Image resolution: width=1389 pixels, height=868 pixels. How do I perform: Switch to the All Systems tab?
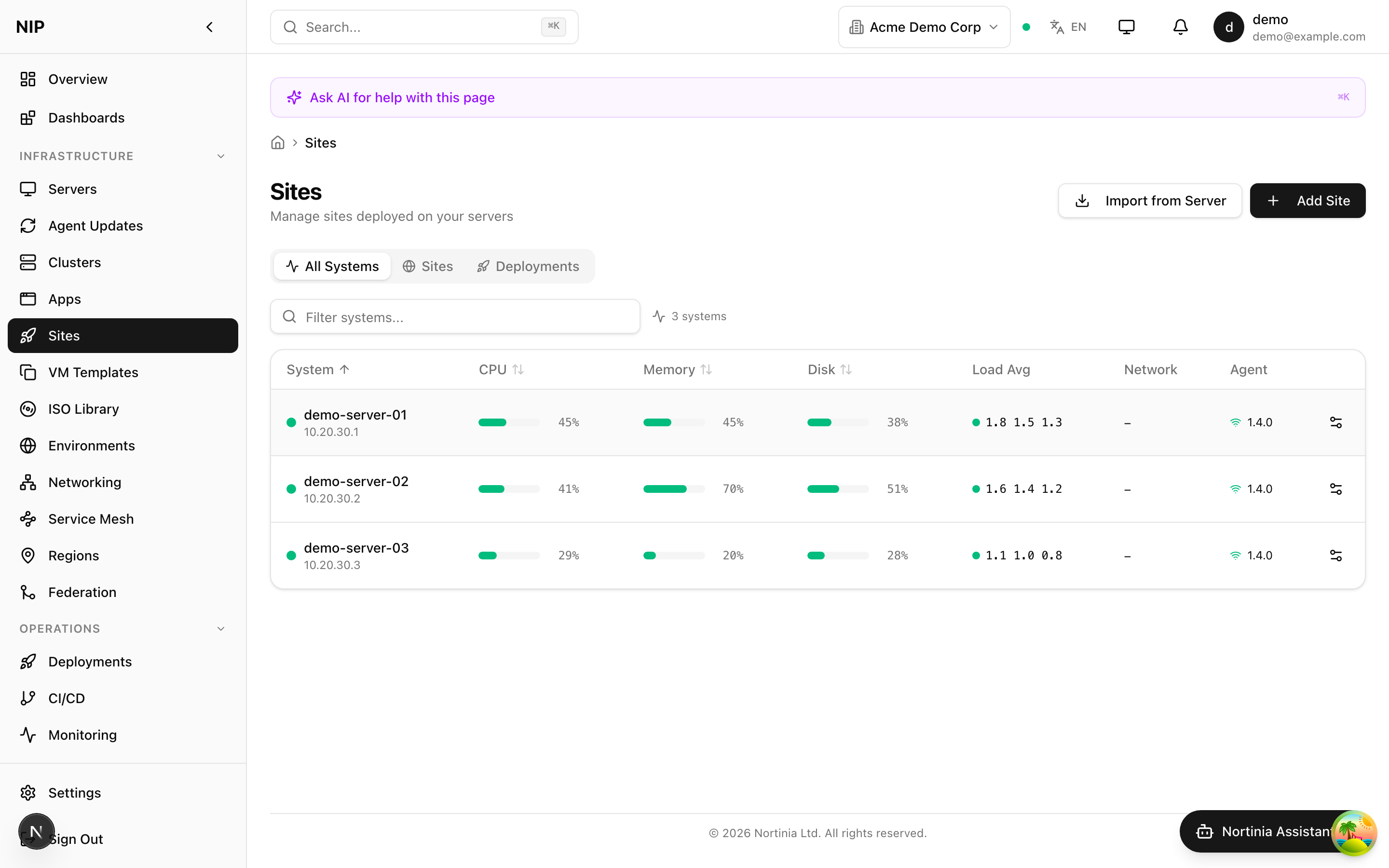pos(332,266)
